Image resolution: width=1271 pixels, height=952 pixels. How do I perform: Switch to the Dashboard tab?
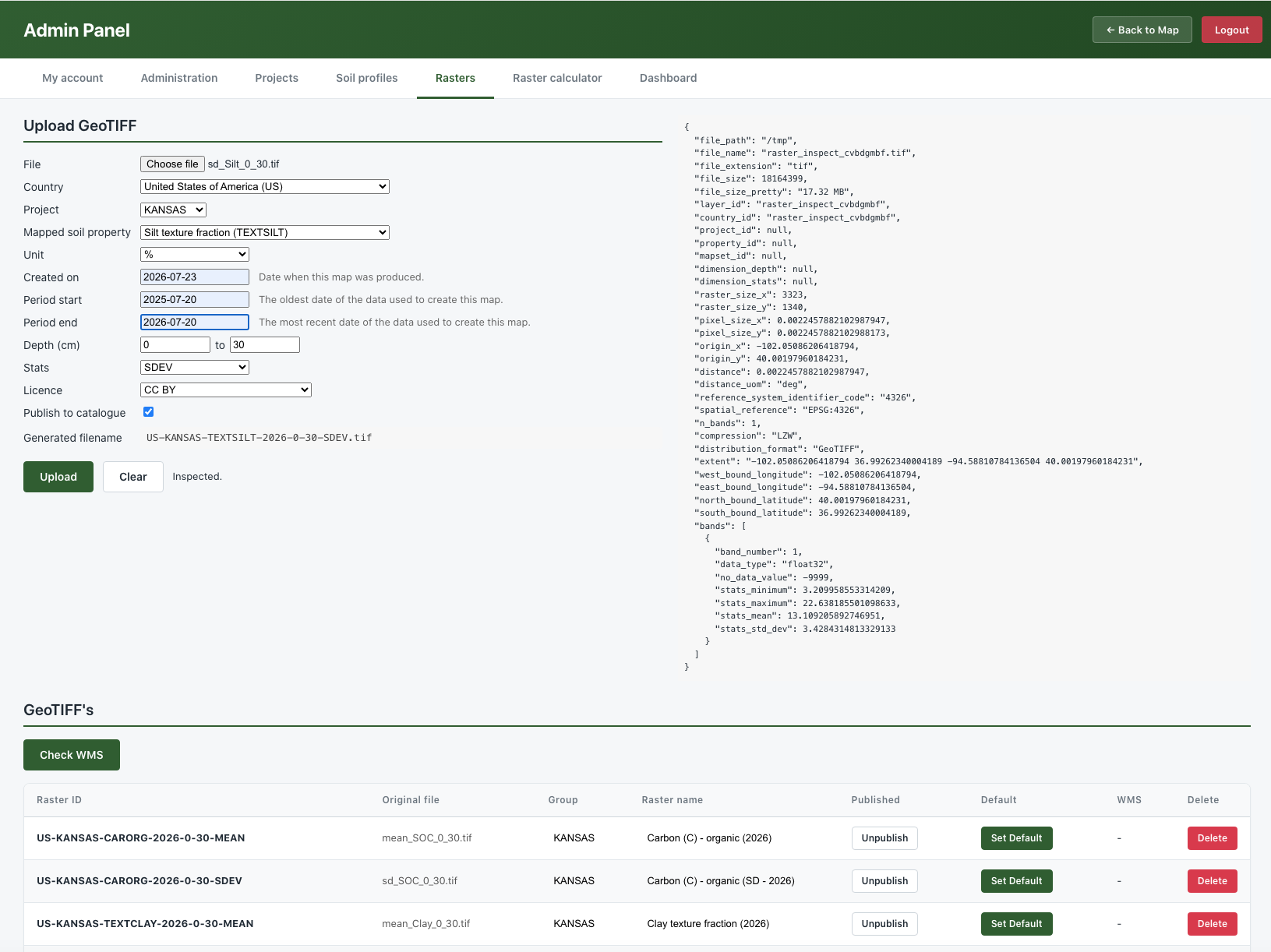click(x=669, y=78)
